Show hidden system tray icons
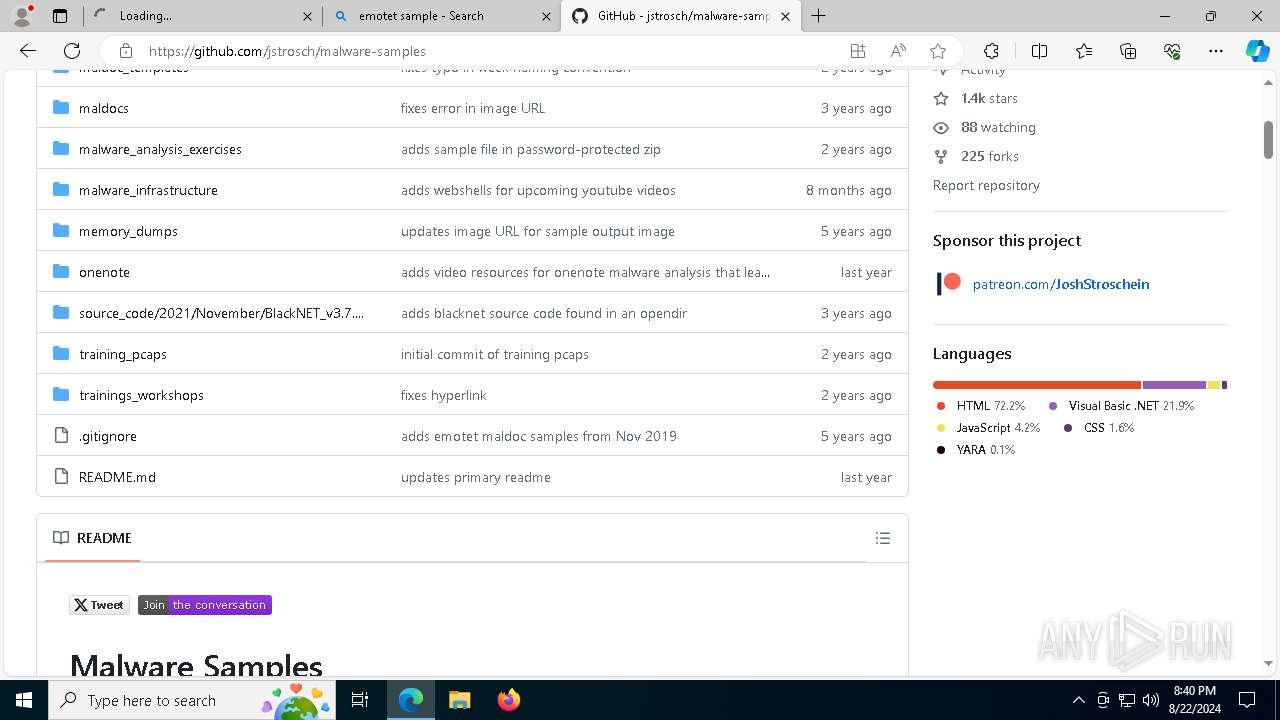This screenshot has height=720, width=1280. click(1078, 700)
